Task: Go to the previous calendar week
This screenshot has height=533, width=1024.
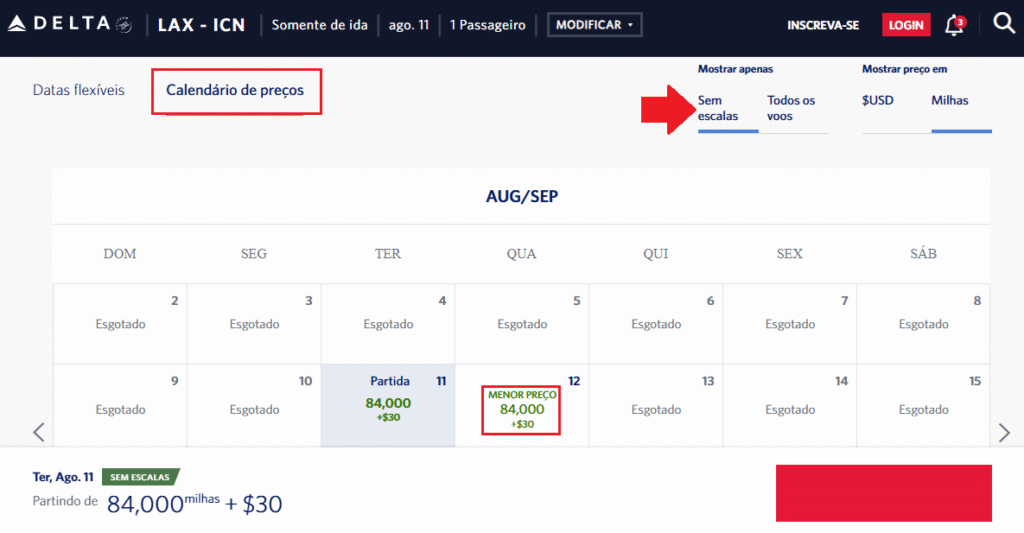Action: 39,432
